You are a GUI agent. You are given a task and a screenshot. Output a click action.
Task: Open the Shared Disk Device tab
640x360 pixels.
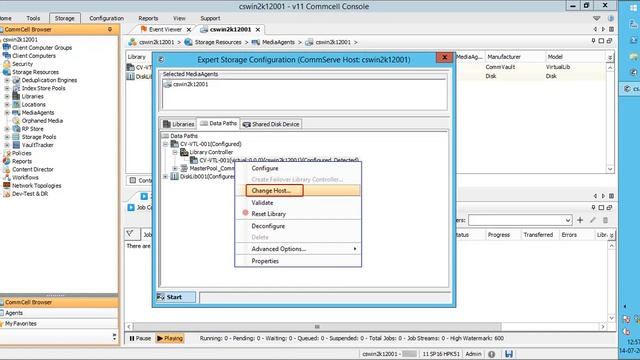click(271, 124)
